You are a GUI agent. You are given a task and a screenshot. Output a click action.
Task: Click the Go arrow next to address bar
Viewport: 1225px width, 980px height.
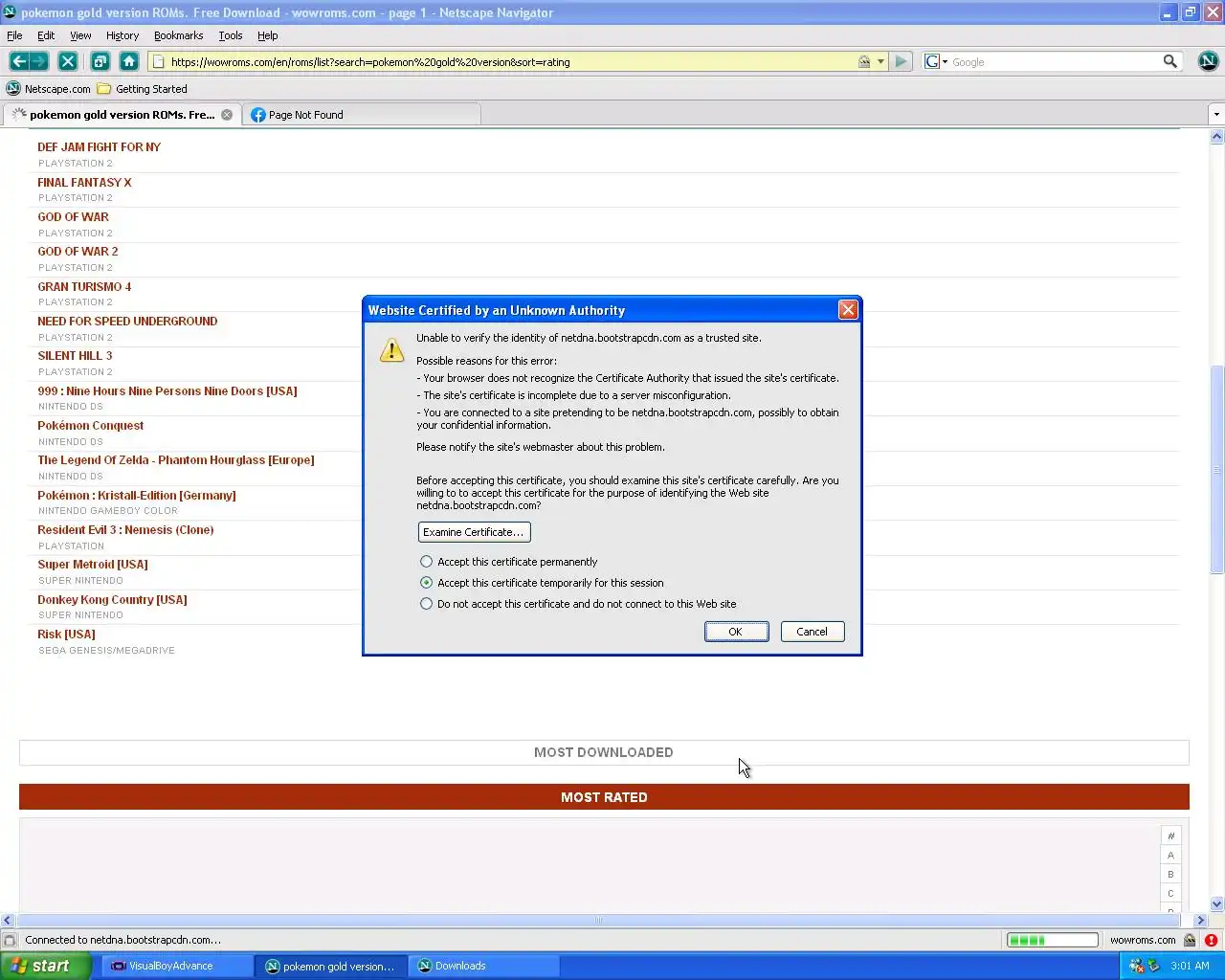[x=901, y=61]
